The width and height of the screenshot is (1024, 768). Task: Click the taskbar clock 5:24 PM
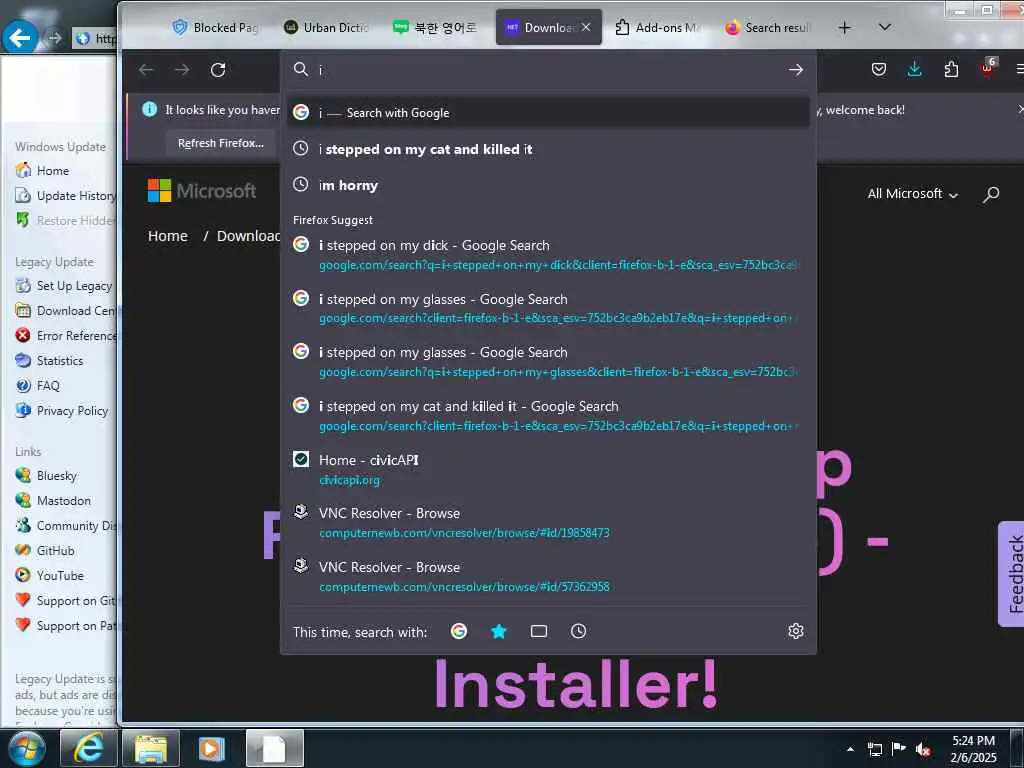(x=973, y=749)
